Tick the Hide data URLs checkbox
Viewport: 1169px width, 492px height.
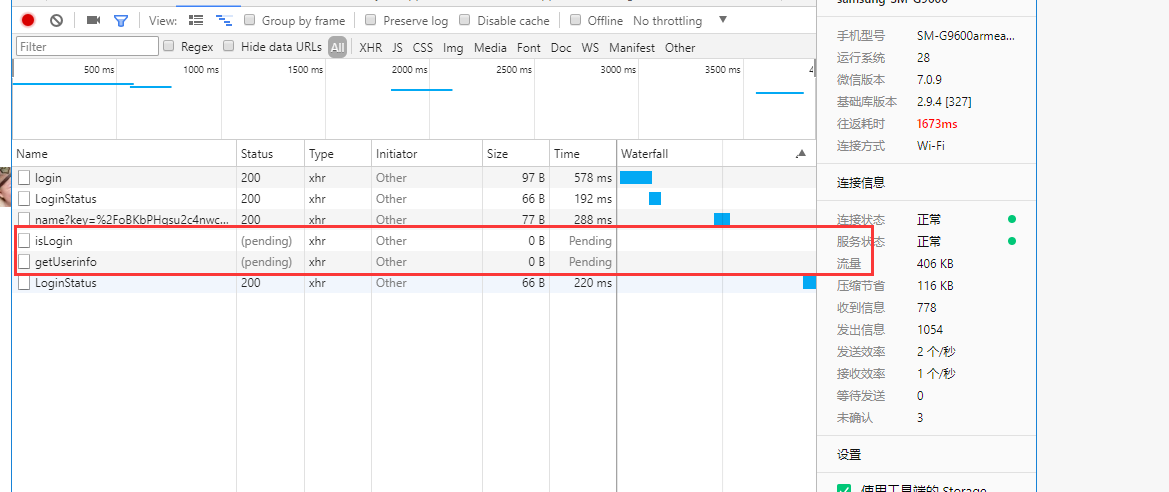pos(229,46)
